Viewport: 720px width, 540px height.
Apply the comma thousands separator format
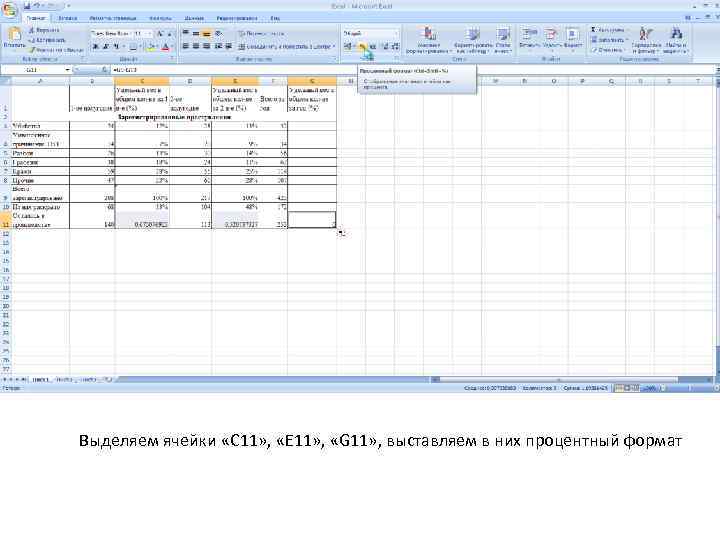coord(373,46)
